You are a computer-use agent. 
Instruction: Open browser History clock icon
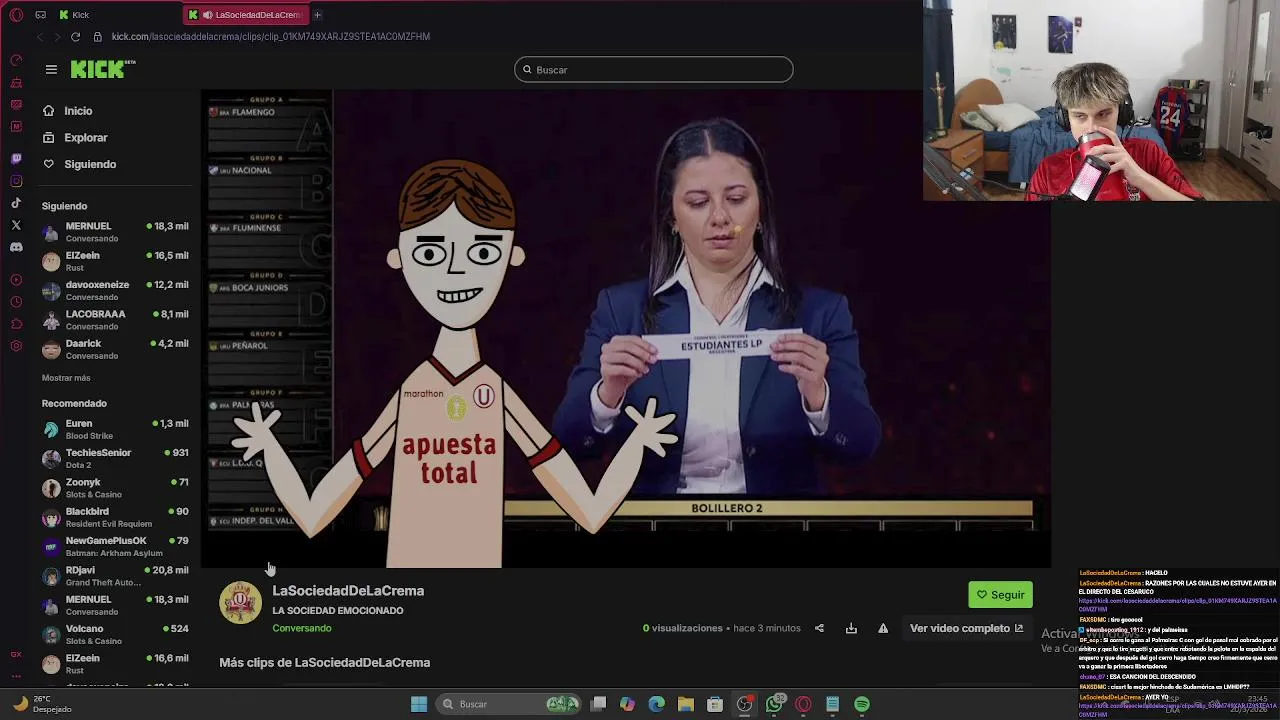(16, 302)
